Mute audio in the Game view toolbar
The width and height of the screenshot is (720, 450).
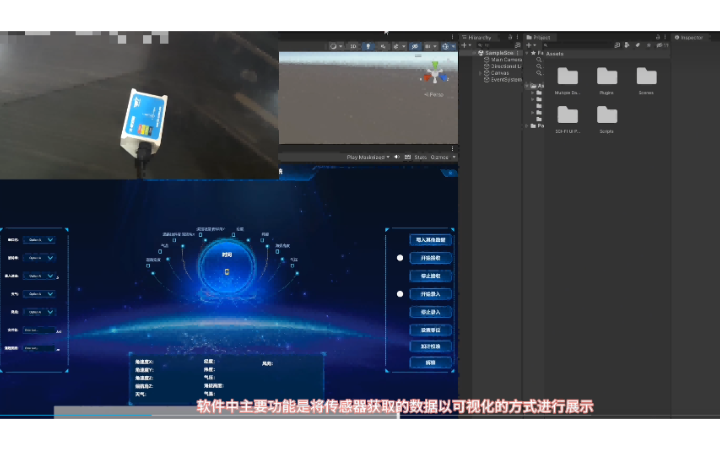tap(397, 157)
